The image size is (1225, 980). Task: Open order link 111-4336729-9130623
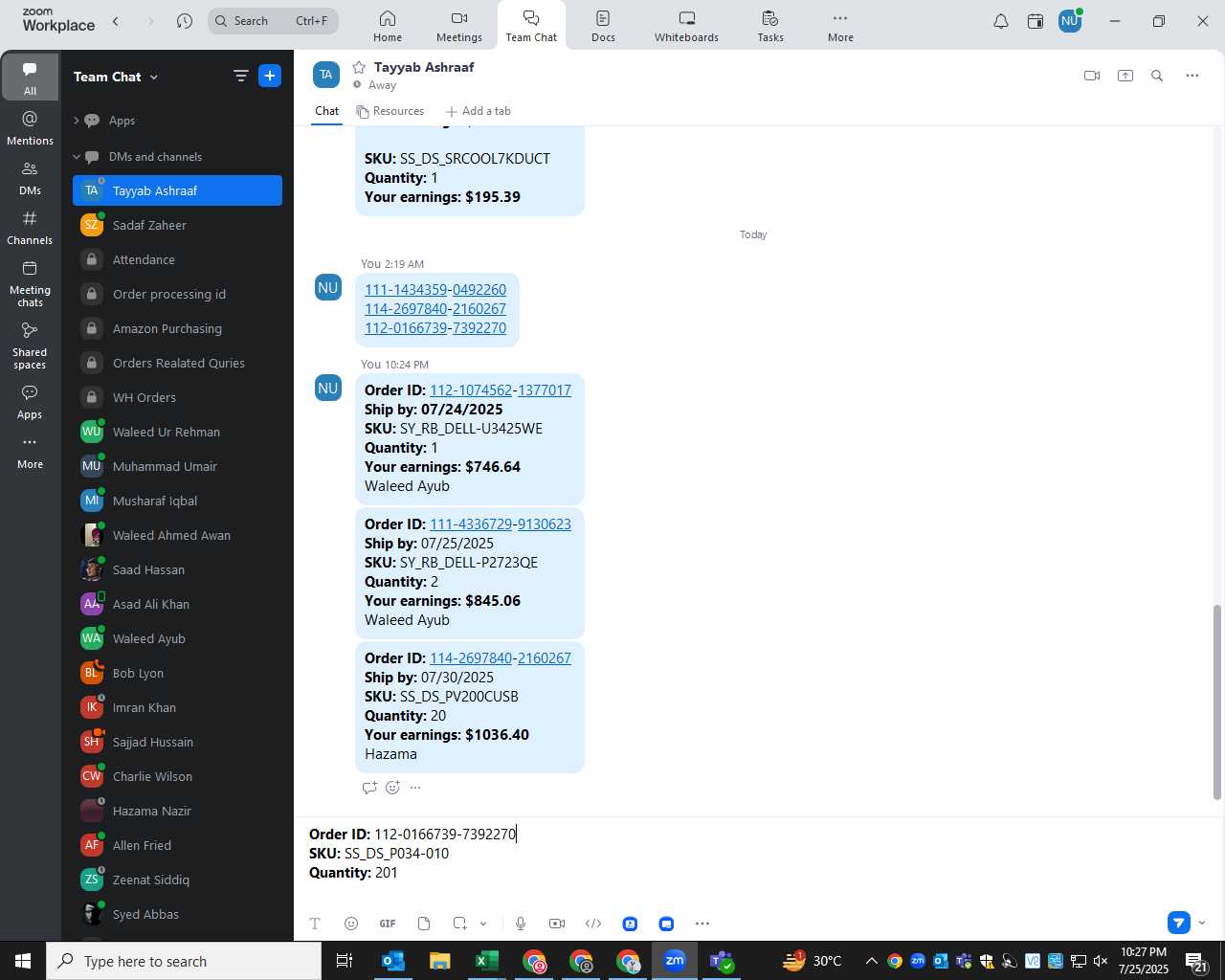click(501, 524)
